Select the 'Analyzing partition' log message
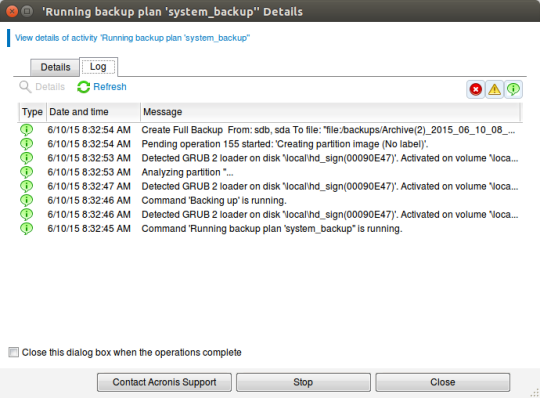540x398 pixels. (187, 172)
